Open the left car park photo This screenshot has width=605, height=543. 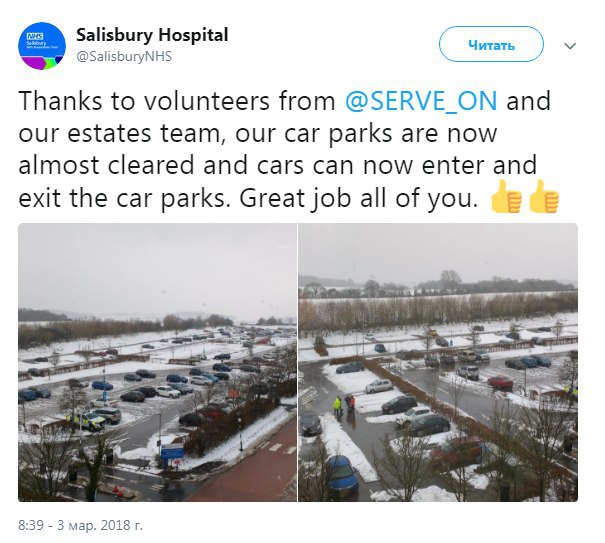(157, 362)
